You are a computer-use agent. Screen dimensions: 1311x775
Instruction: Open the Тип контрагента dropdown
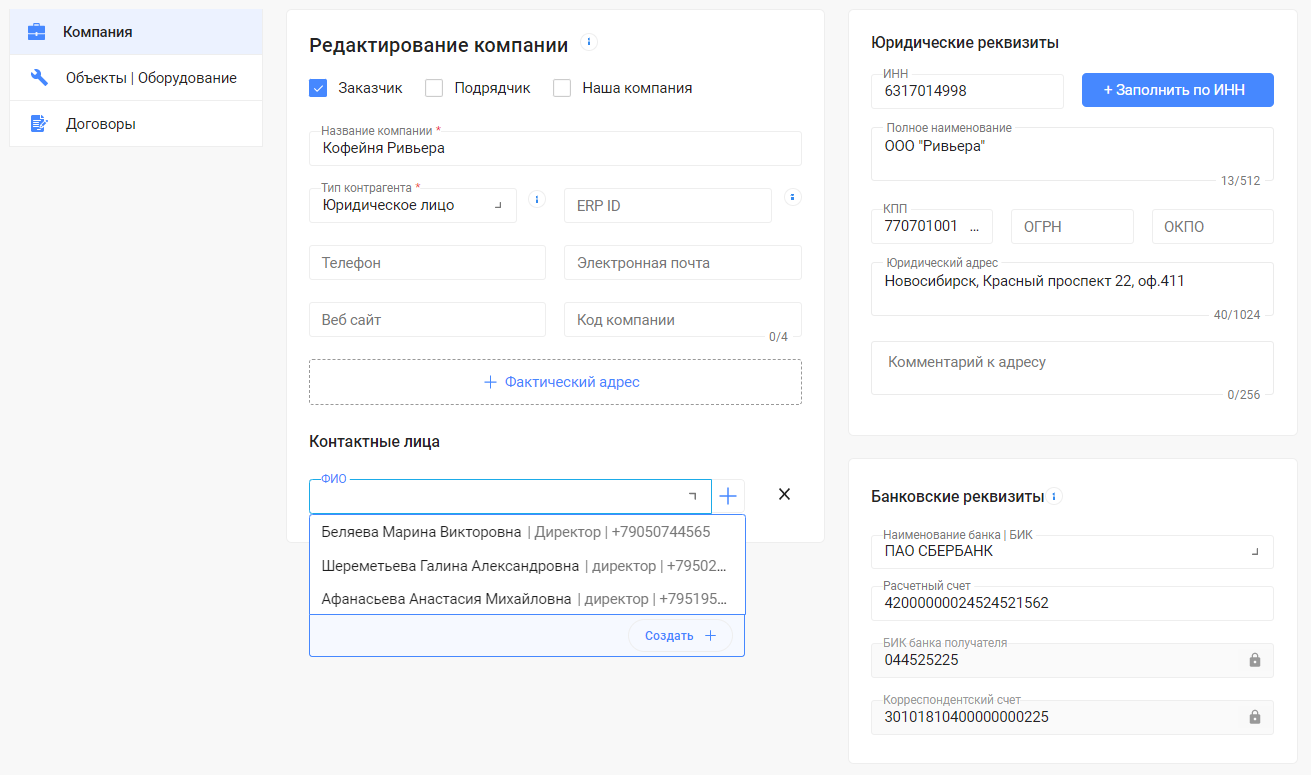click(x=413, y=205)
